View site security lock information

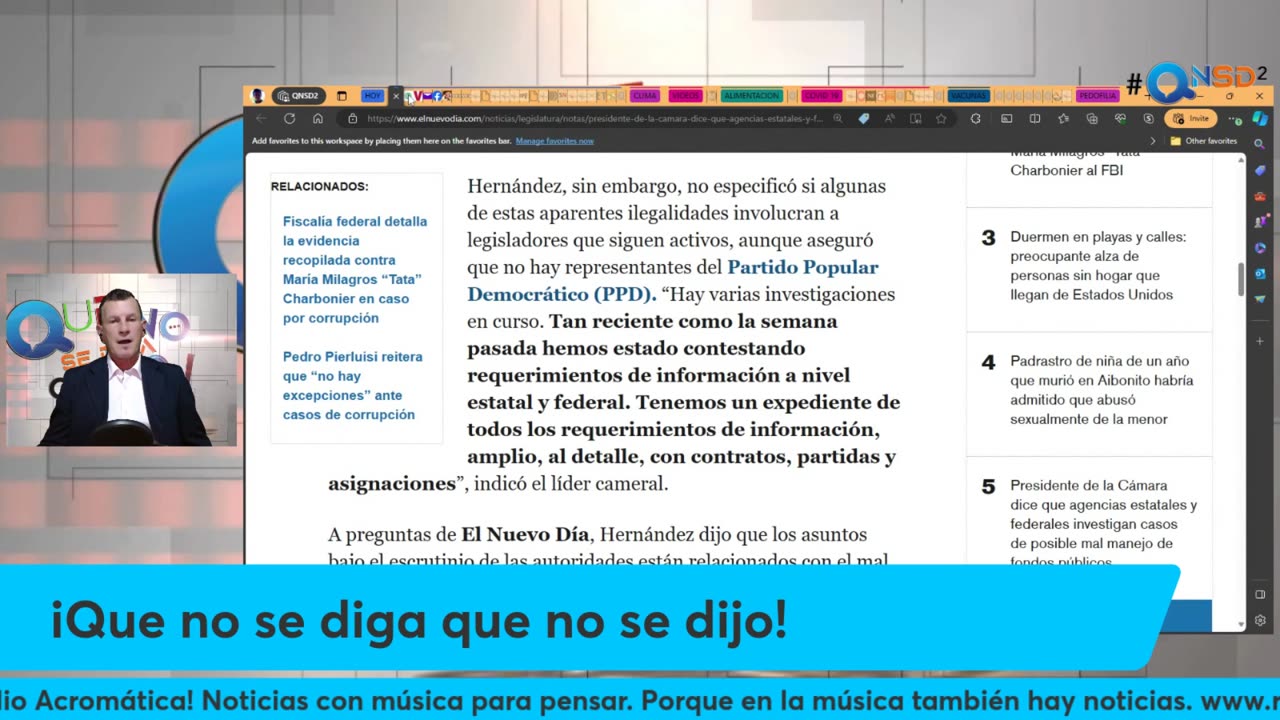click(x=352, y=118)
